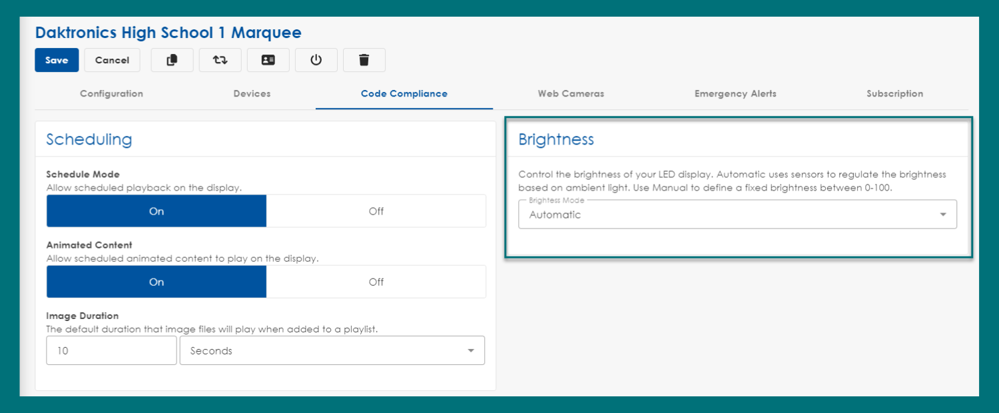999x413 pixels.
Task: Click the Save button
Action: tap(57, 60)
